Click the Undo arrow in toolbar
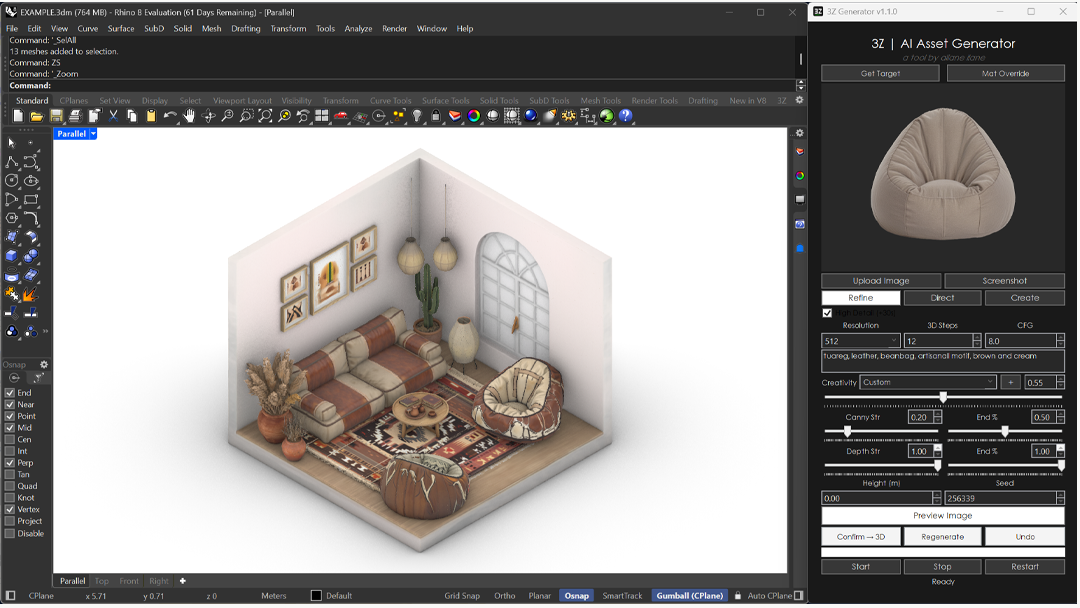Viewport: 1080px width, 608px height. coord(170,116)
